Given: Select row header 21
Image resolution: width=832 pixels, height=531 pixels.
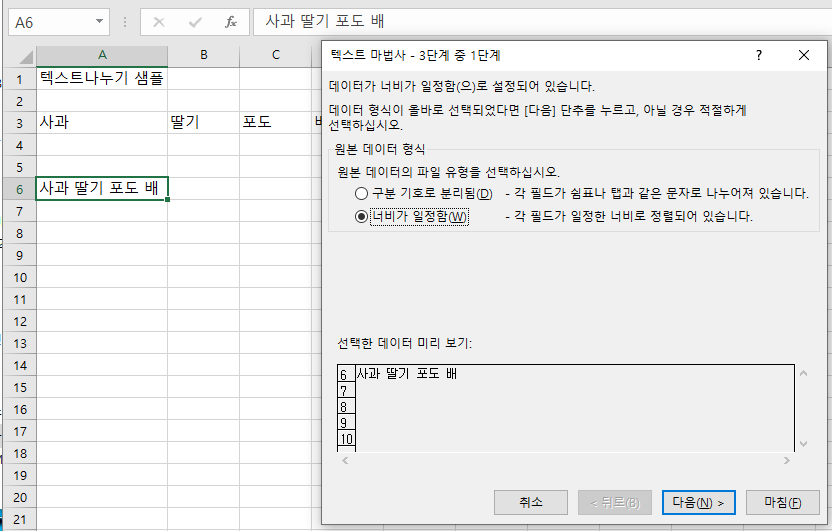Looking at the screenshot, I should click(20, 519).
